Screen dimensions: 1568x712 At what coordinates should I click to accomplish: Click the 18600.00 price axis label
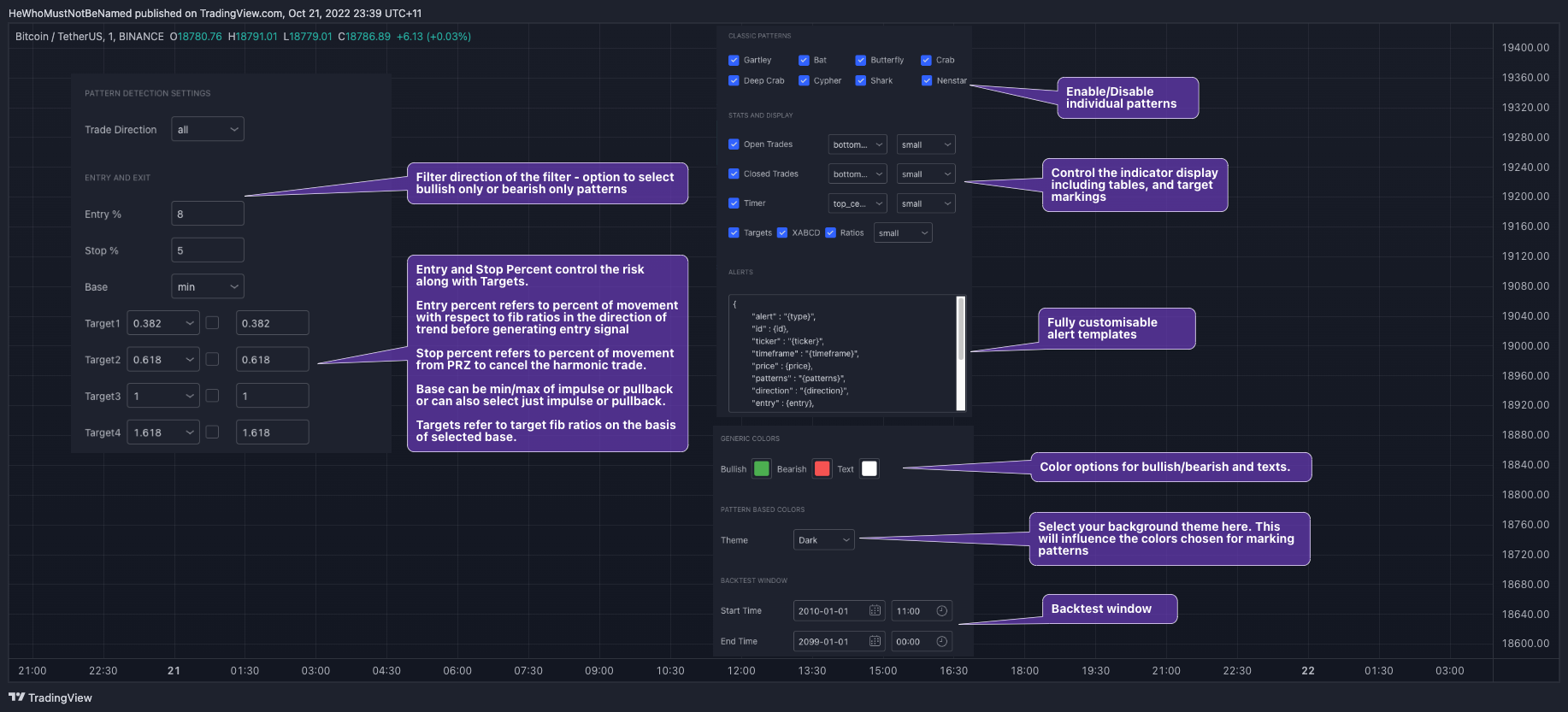1525,644
